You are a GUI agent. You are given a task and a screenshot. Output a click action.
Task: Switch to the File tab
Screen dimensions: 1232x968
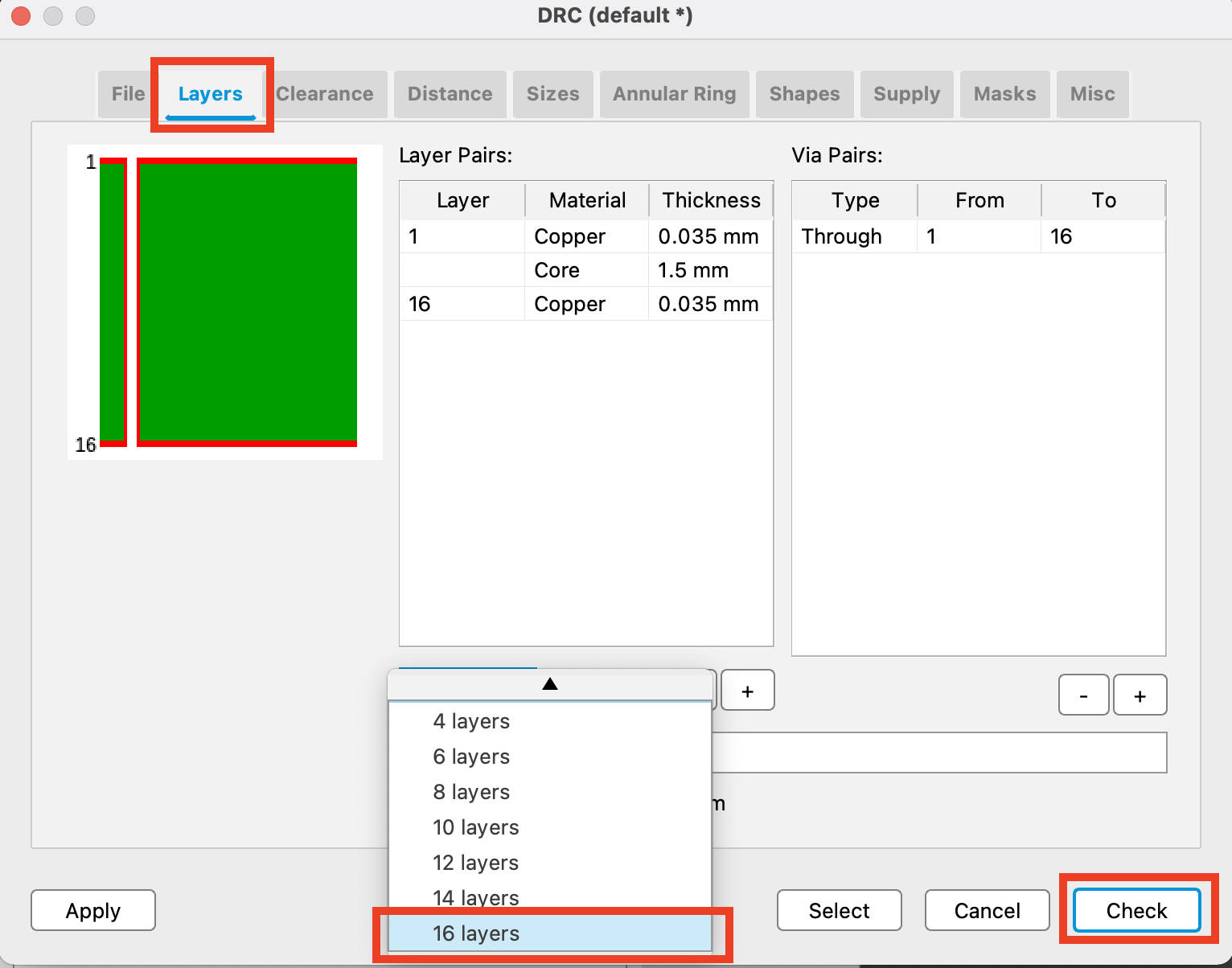(126, 94)
